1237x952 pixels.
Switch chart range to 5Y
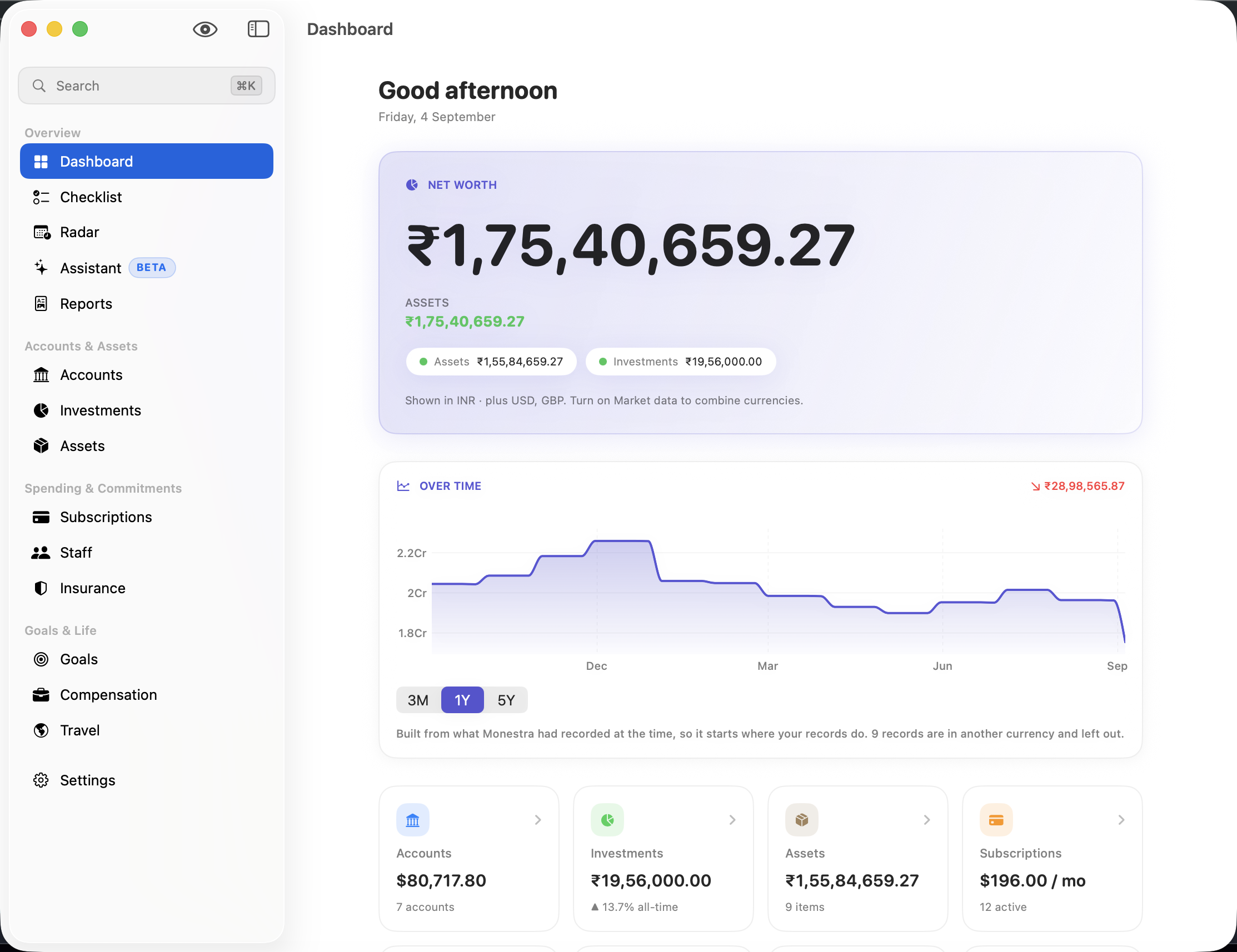pyautogui.click(x=506, y=700)
